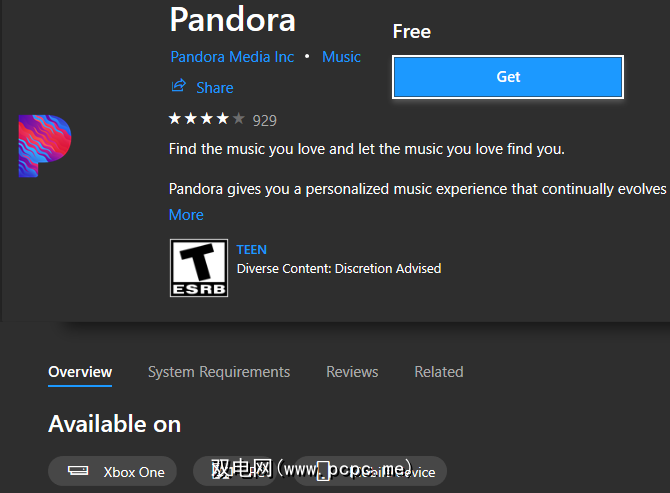
Task: Expand the description with More
Action: coord(186,214)
